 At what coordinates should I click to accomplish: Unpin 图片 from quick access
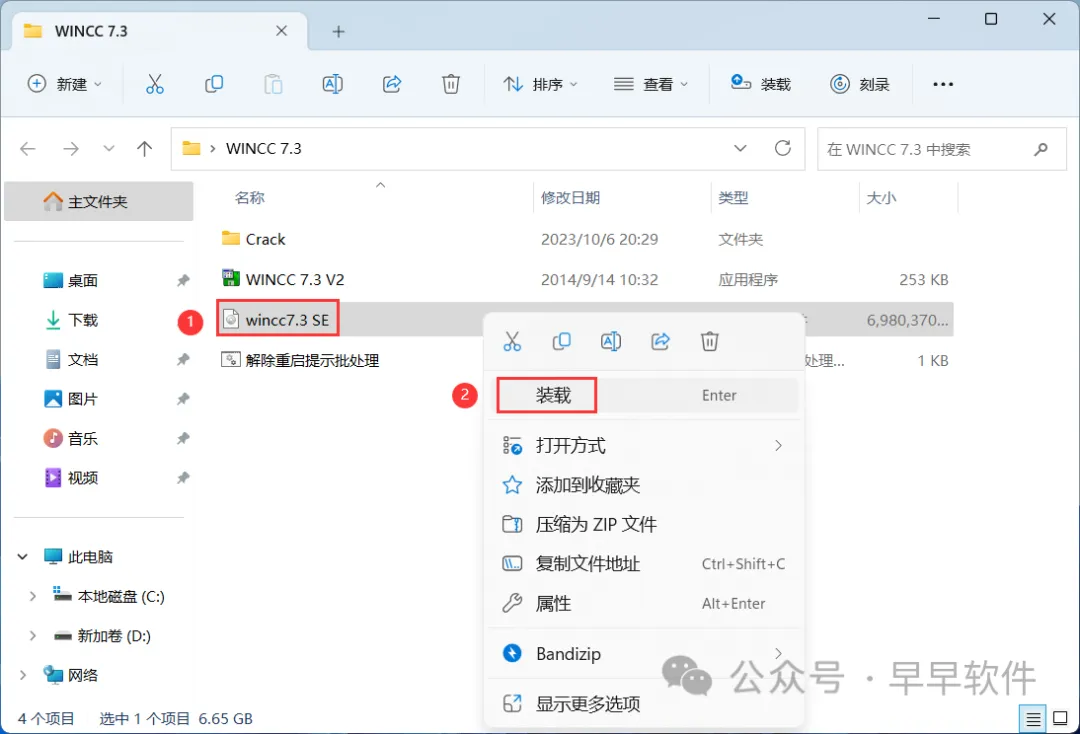pyautogui.click(x=183, y=399)
